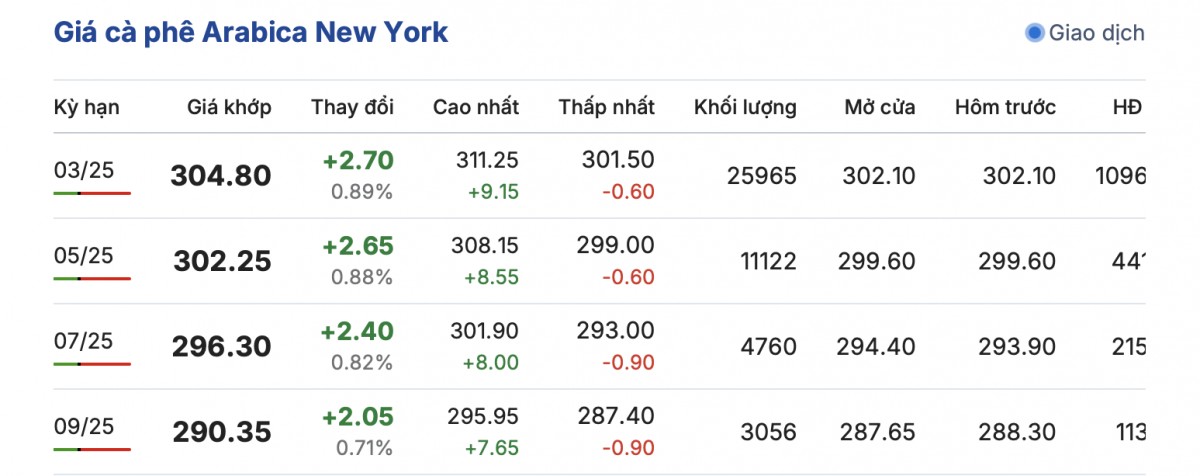Click the green-red bar under 07/25
This screenshot has height=476, width=1200.
92,364
